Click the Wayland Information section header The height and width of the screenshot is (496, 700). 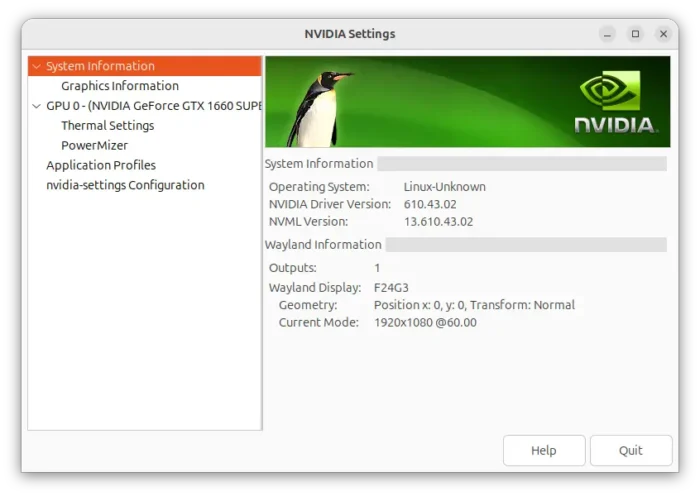pos(323,245)
